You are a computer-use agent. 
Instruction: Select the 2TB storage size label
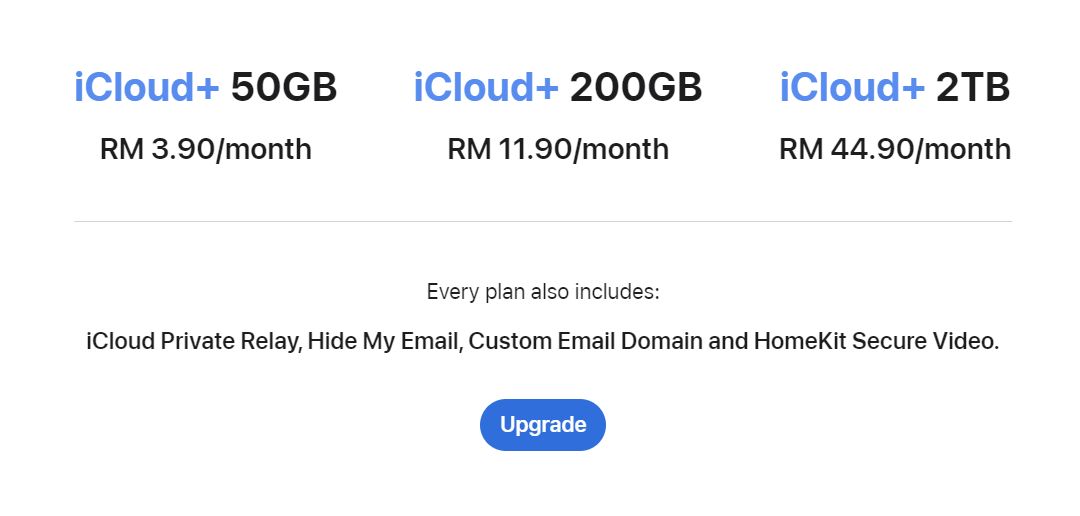(973, 89)
